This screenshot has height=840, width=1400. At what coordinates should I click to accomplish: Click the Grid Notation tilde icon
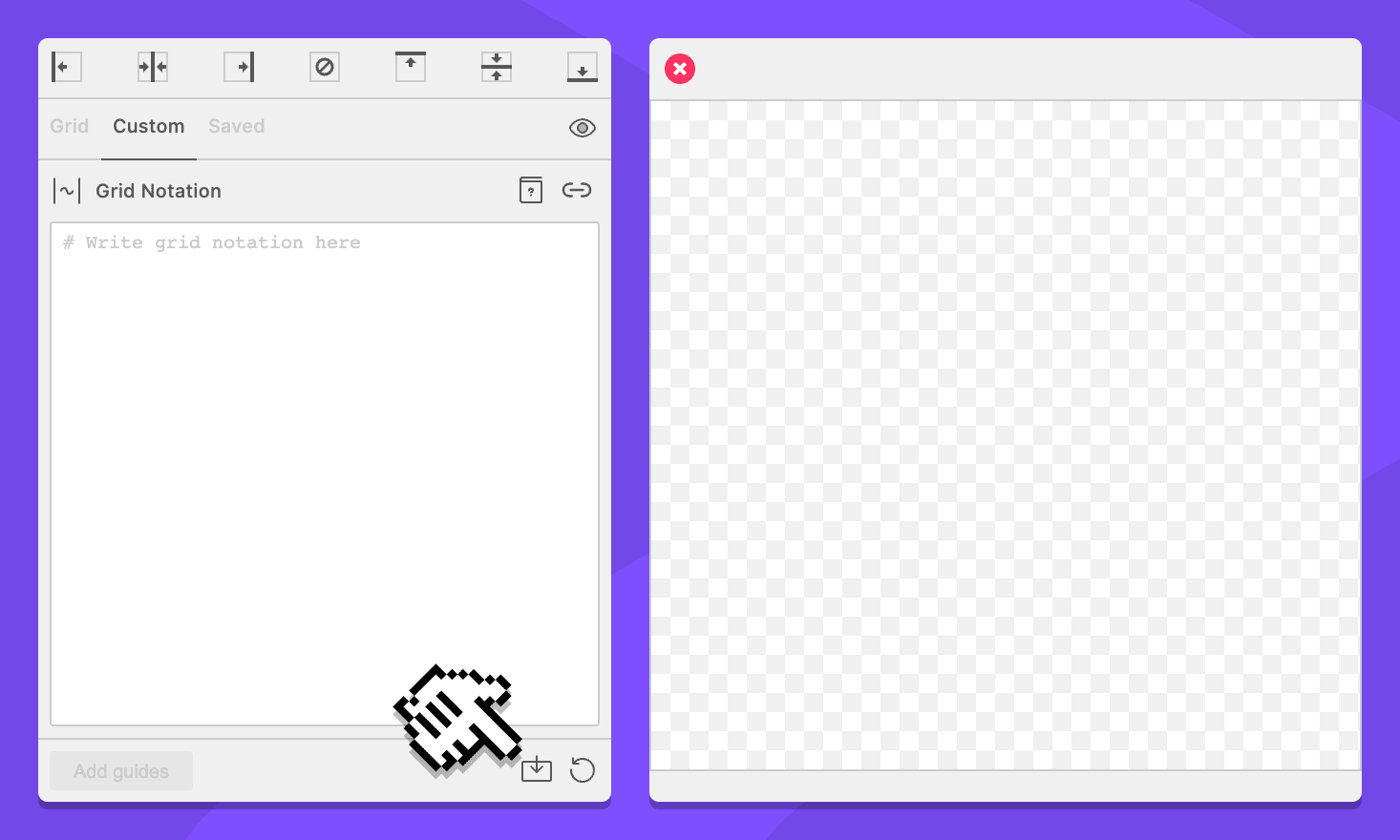(x=67, y=191)
